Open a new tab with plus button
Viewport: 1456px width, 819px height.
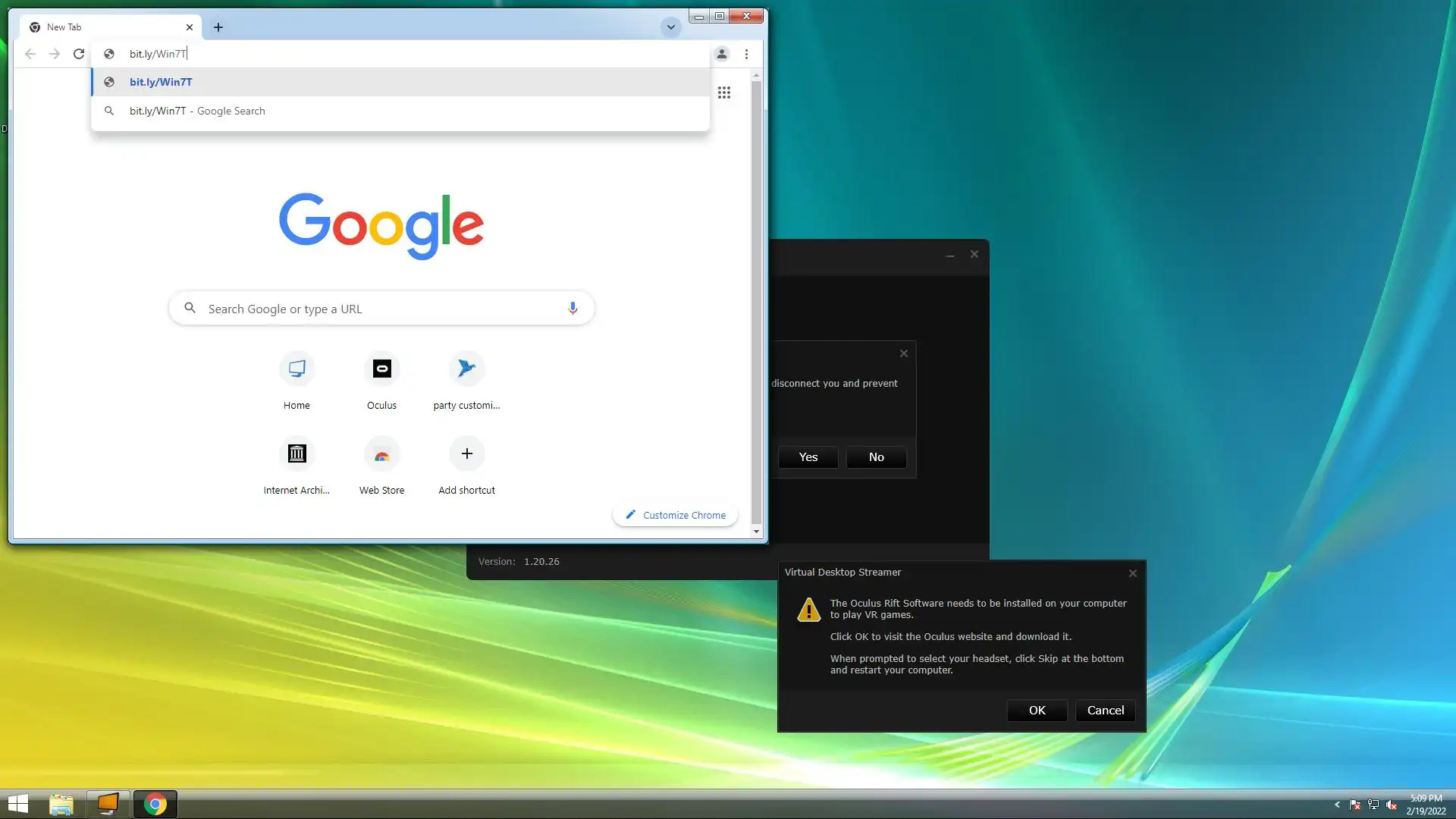pos(218,27)
